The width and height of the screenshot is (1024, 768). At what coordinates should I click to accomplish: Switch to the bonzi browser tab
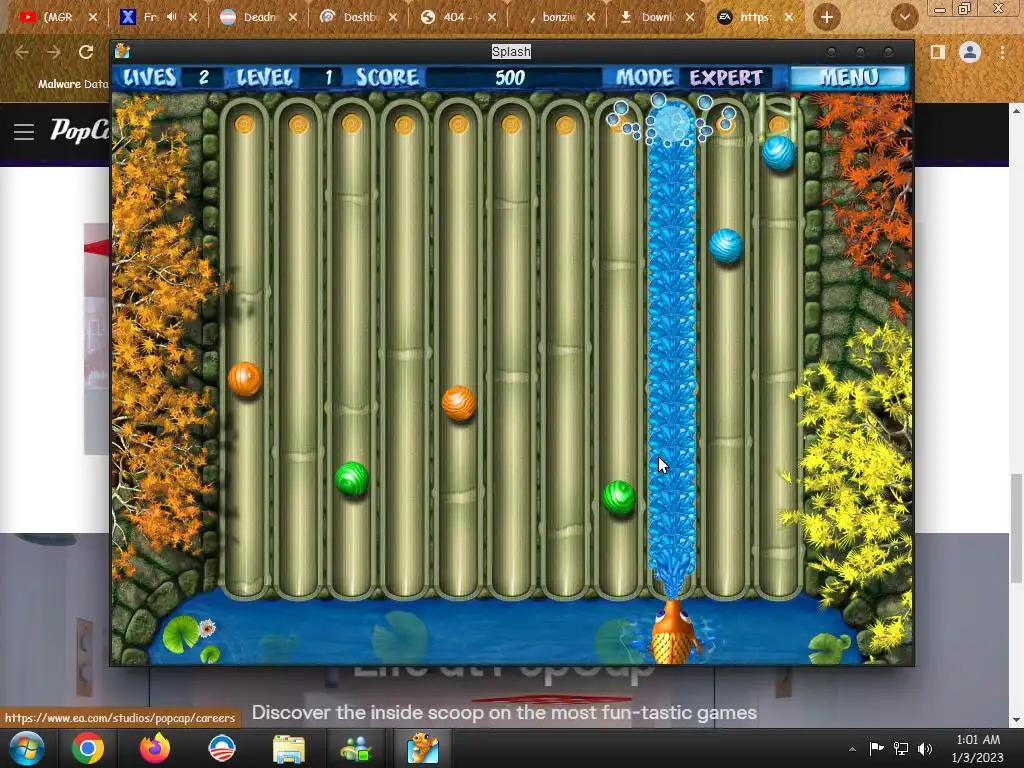tap(558, 17)
